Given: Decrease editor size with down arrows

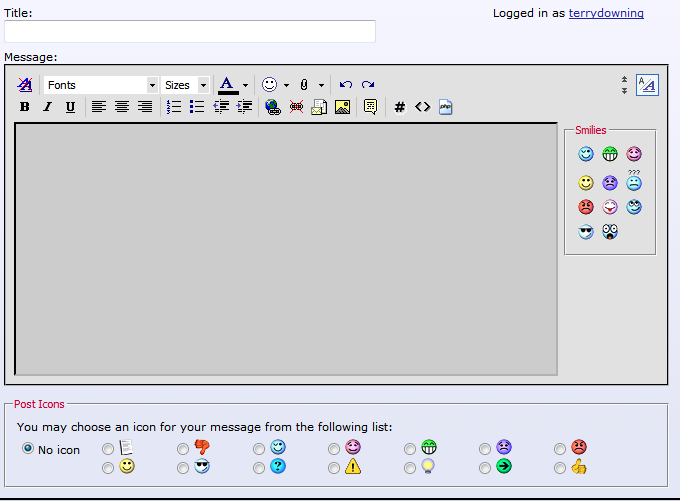Looking at the screenshot, I should tap(624, 91).
